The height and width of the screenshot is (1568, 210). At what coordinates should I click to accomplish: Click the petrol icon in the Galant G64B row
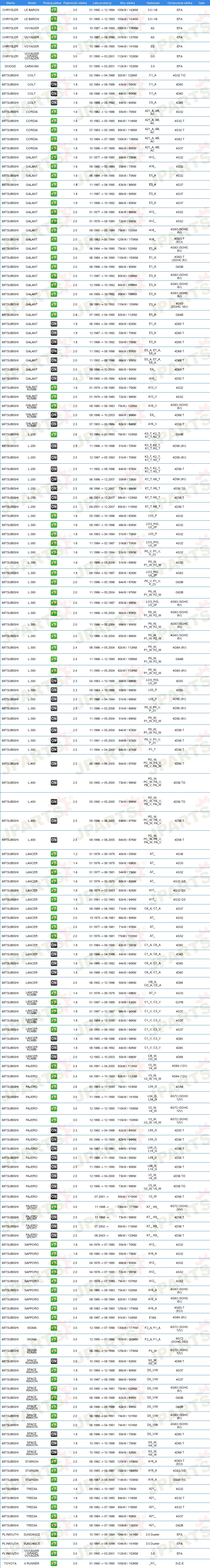pyautogui.click(x=54, y=315)
